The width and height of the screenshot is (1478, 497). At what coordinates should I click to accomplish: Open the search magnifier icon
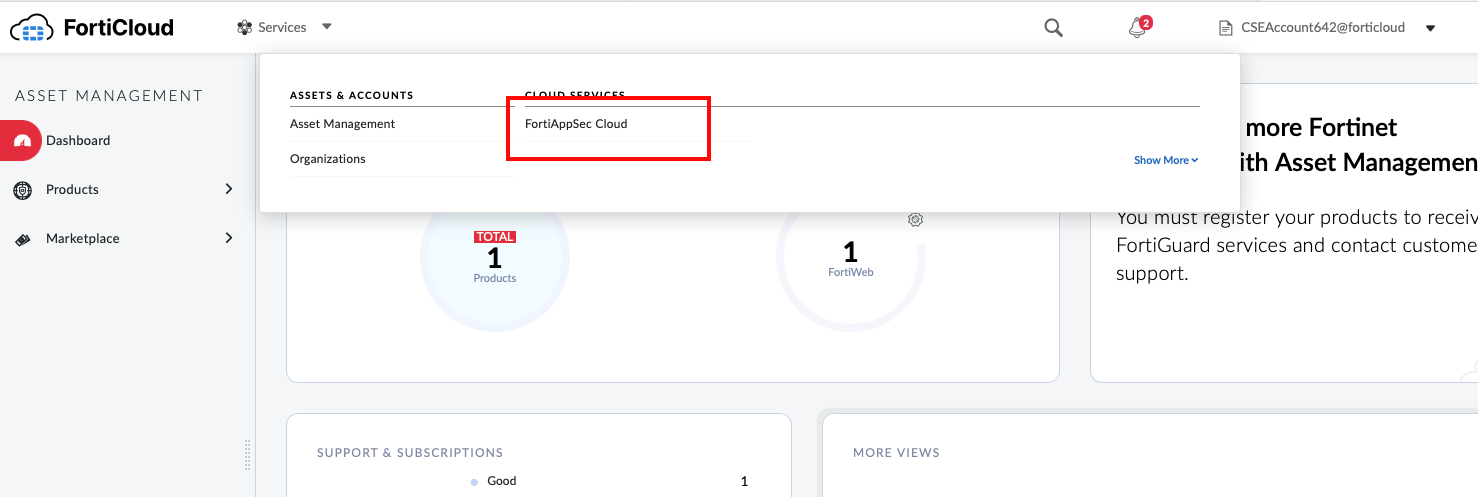1053,28
